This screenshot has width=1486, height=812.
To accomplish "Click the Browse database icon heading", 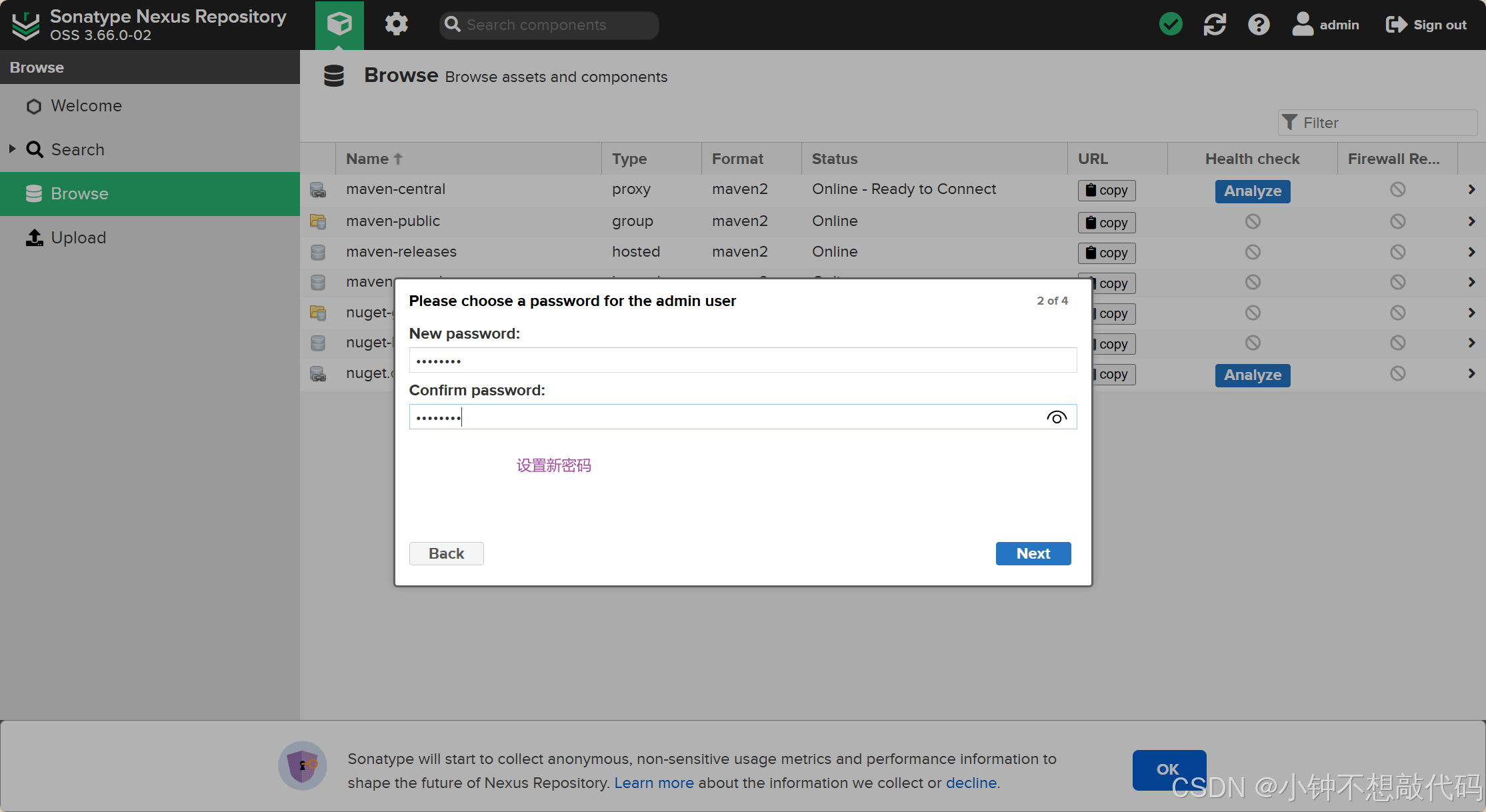I will coord(334,76).
